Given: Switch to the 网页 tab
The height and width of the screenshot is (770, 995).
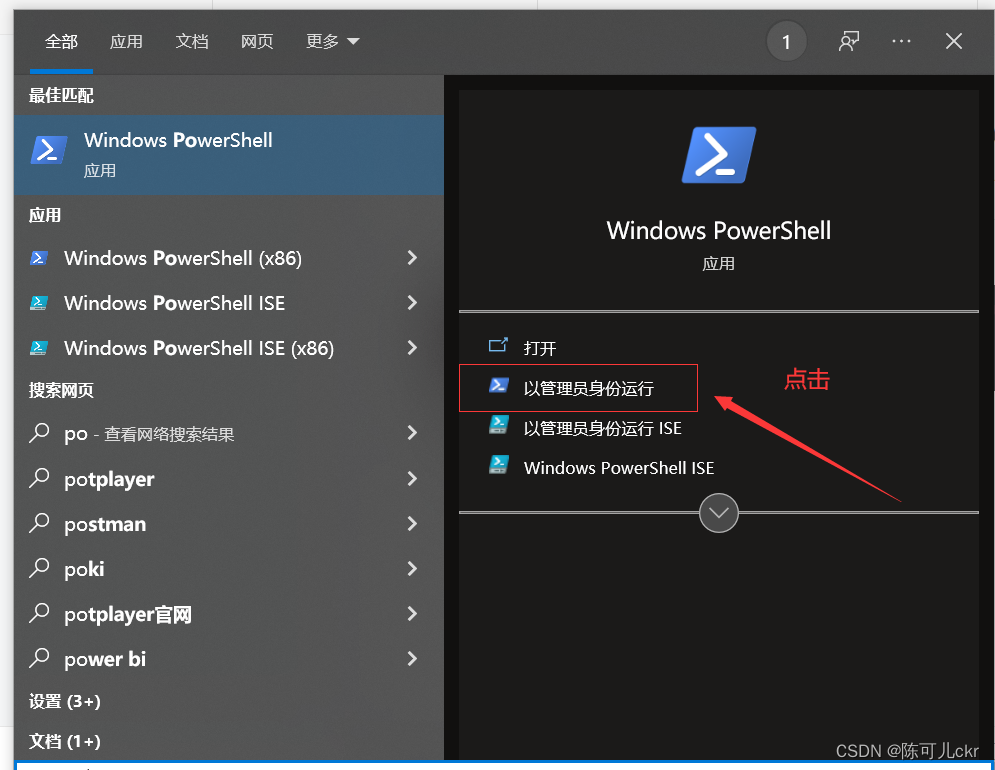Looking at the screenshot, I should click(256, 41).
